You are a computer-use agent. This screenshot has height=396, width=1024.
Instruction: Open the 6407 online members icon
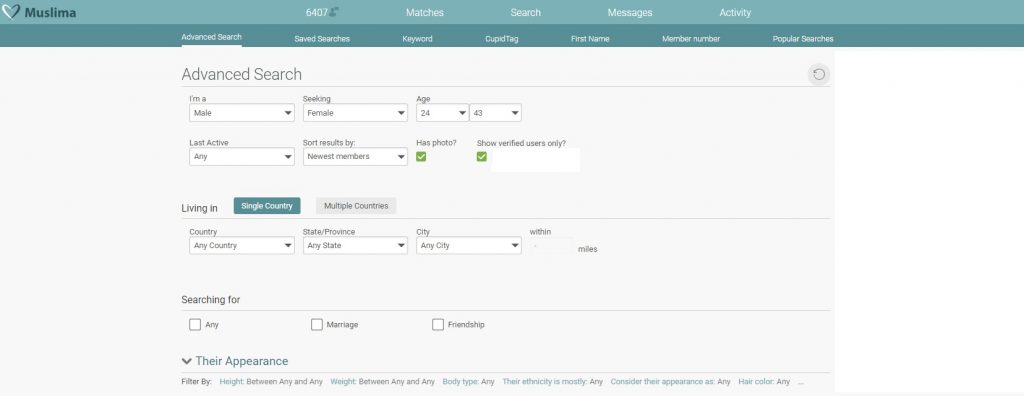[x=334, y=12]
